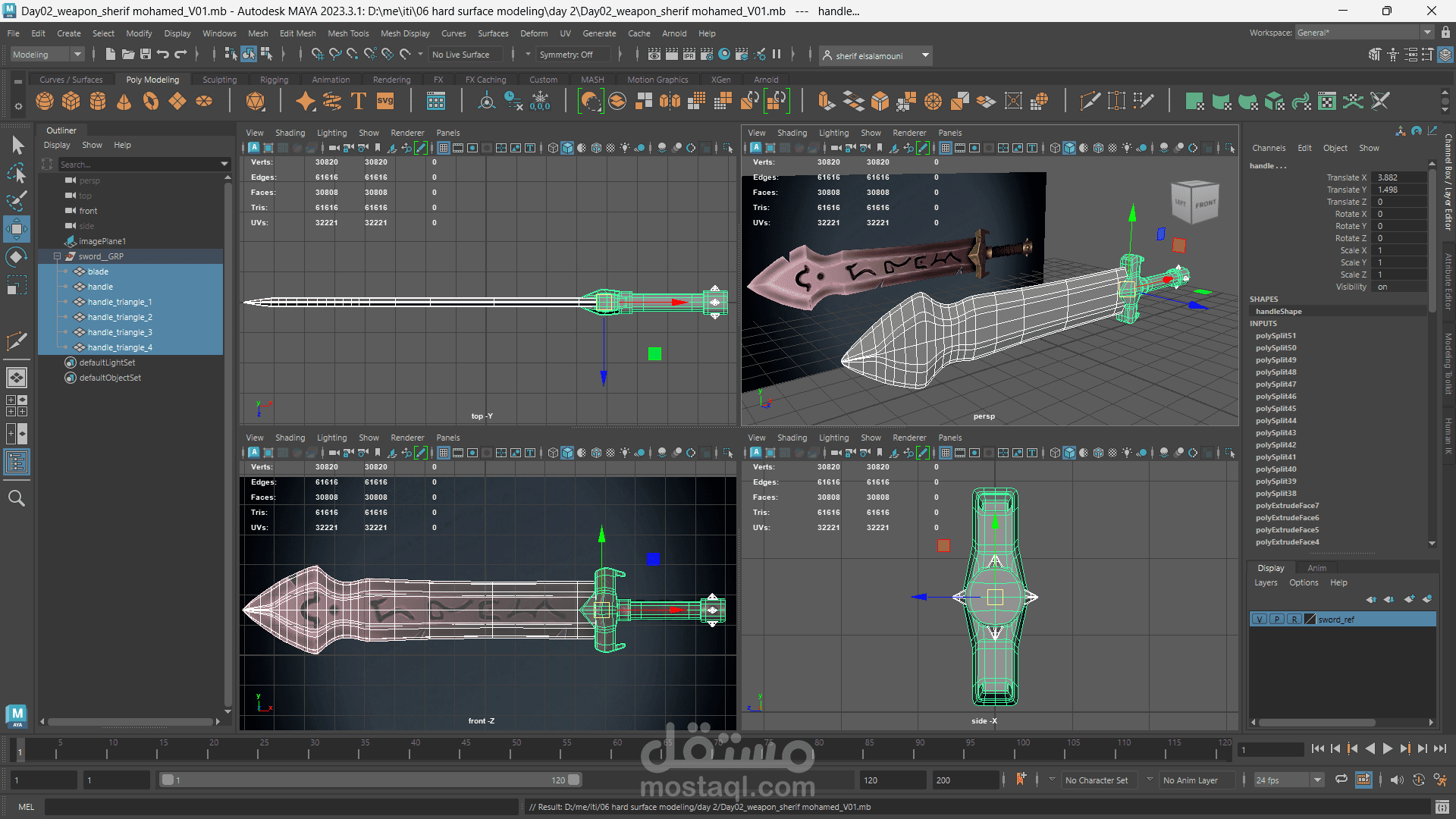Click the SVG import shelf icon
Screen dimensions: 1456x819
point(385,101)
